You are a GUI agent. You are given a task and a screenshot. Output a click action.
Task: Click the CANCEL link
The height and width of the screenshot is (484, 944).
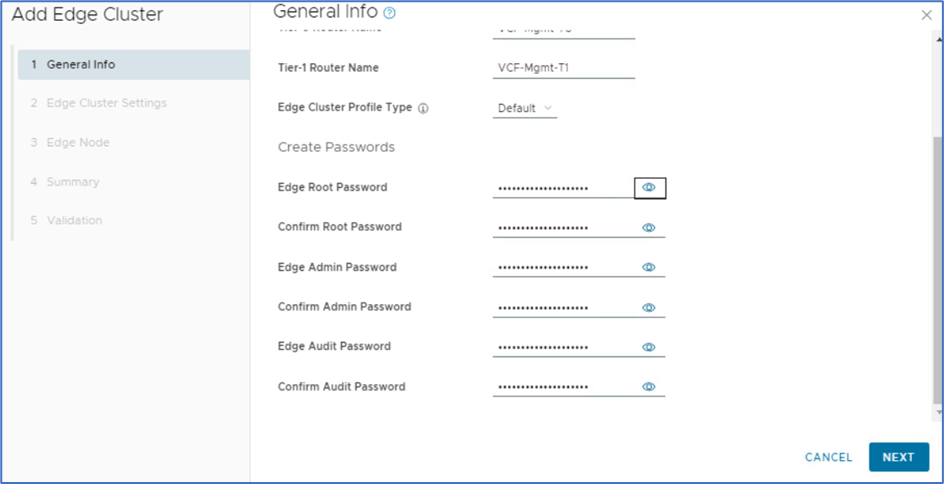click(x=828, y=457)
